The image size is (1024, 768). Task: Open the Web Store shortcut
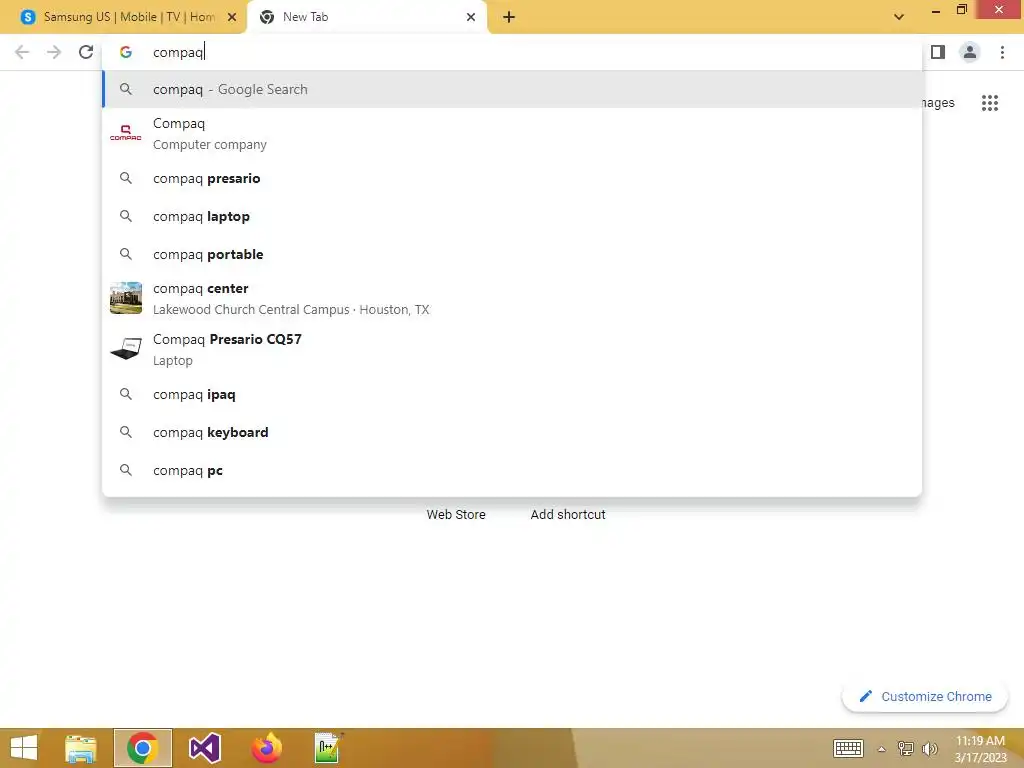[456, 515]
